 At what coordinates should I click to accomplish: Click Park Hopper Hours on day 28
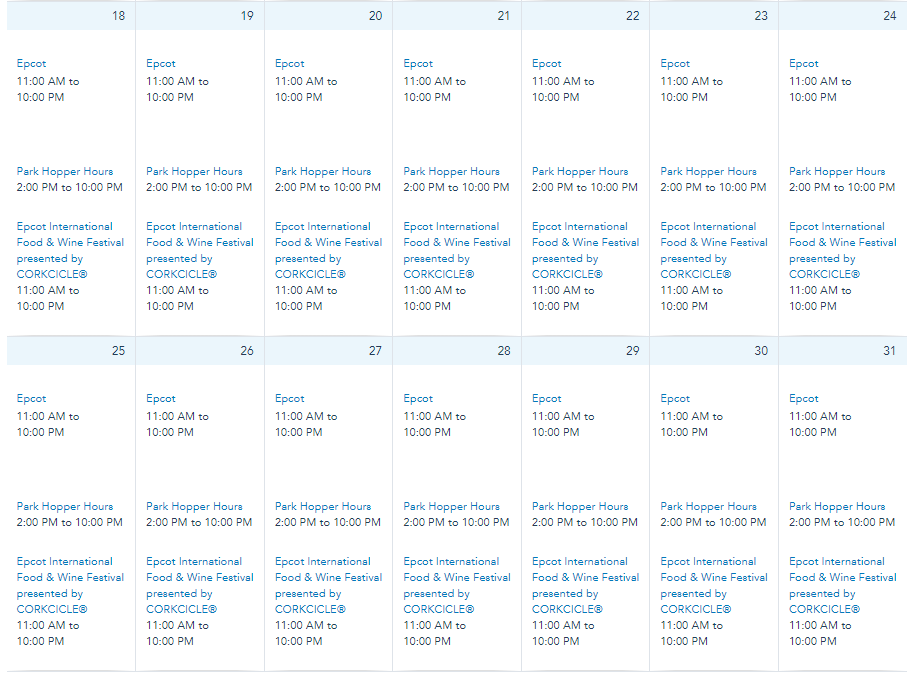451,506
